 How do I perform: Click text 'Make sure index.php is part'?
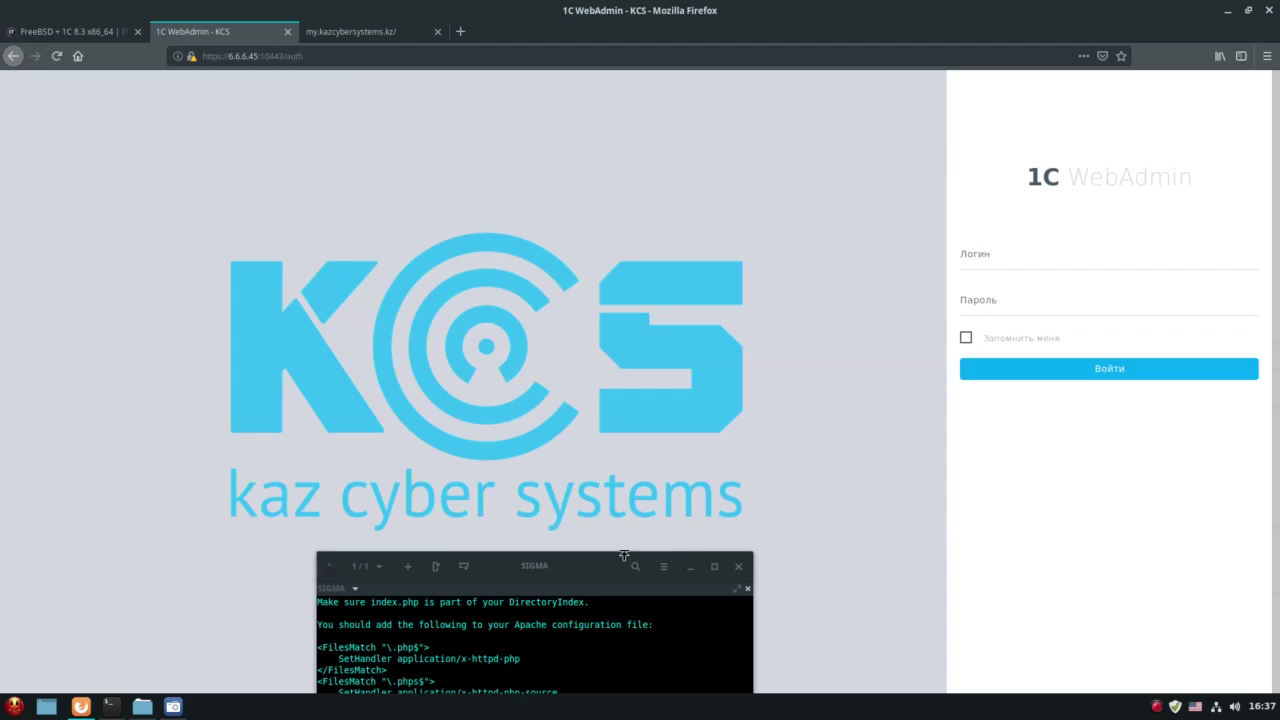(391, 602)
